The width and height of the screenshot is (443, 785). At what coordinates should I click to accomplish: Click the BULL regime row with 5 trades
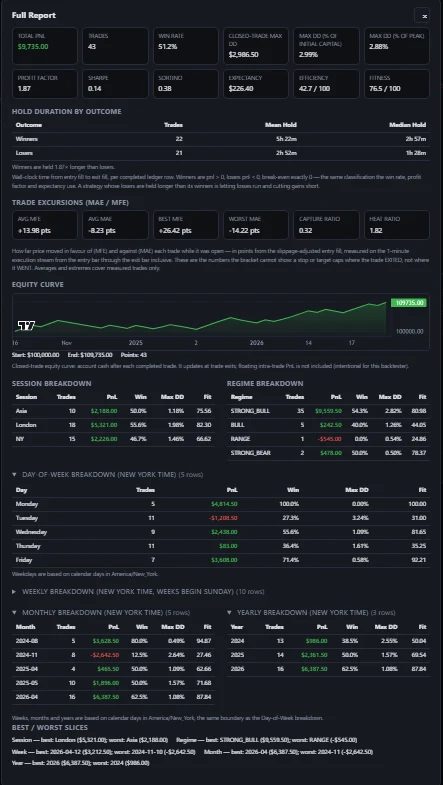click(328, 425)
